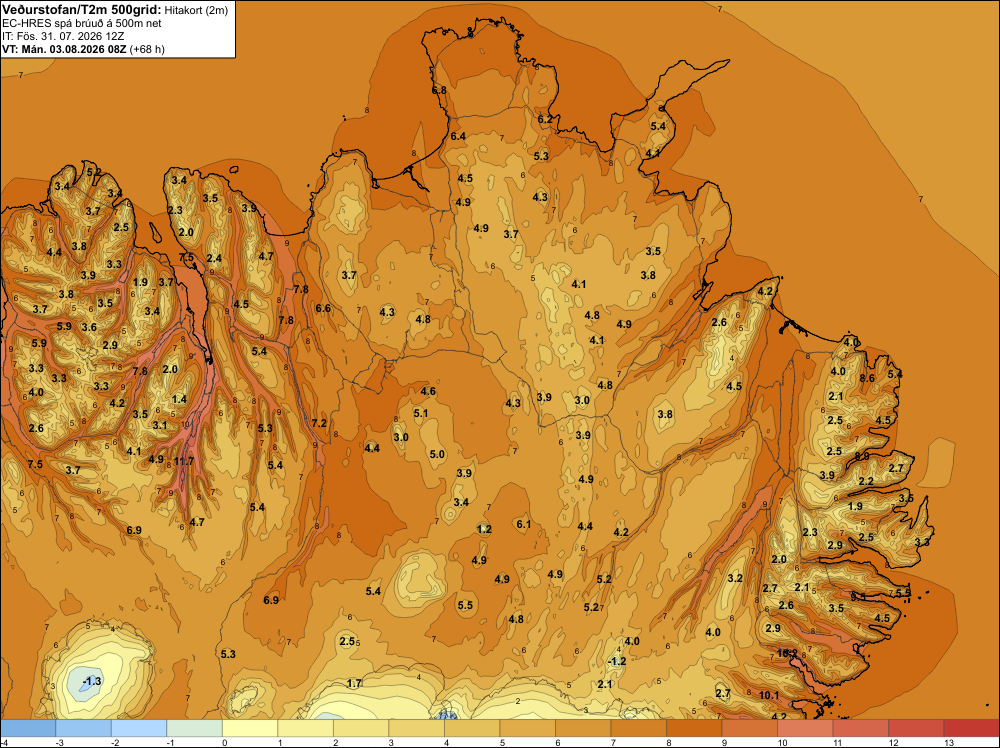
Task: Click the '4.6' temperature value
Action: pos(428,392)
